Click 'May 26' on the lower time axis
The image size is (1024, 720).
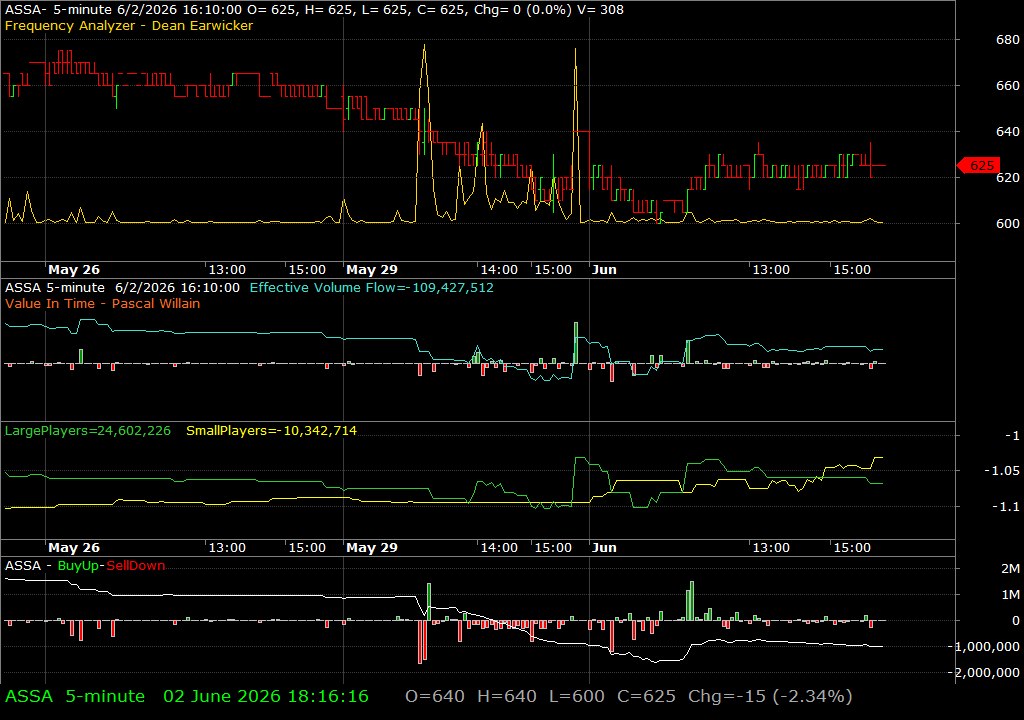click(74, 548)
